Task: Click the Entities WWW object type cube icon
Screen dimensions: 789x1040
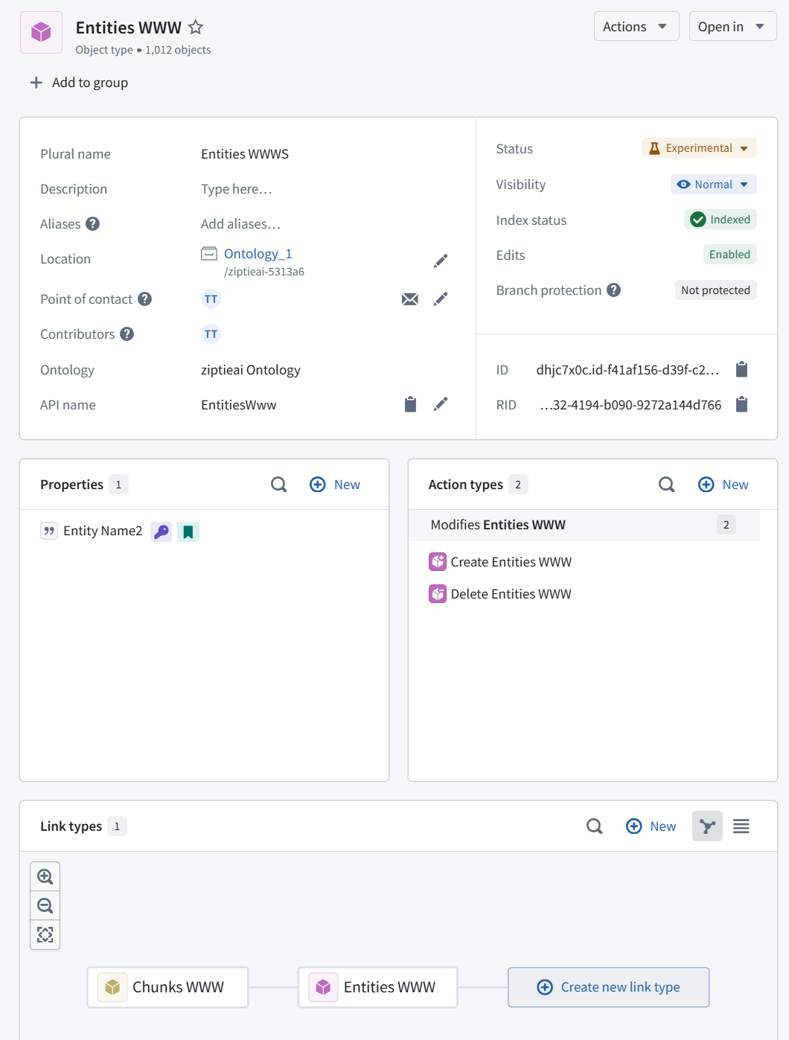Action: coord(41,32)
